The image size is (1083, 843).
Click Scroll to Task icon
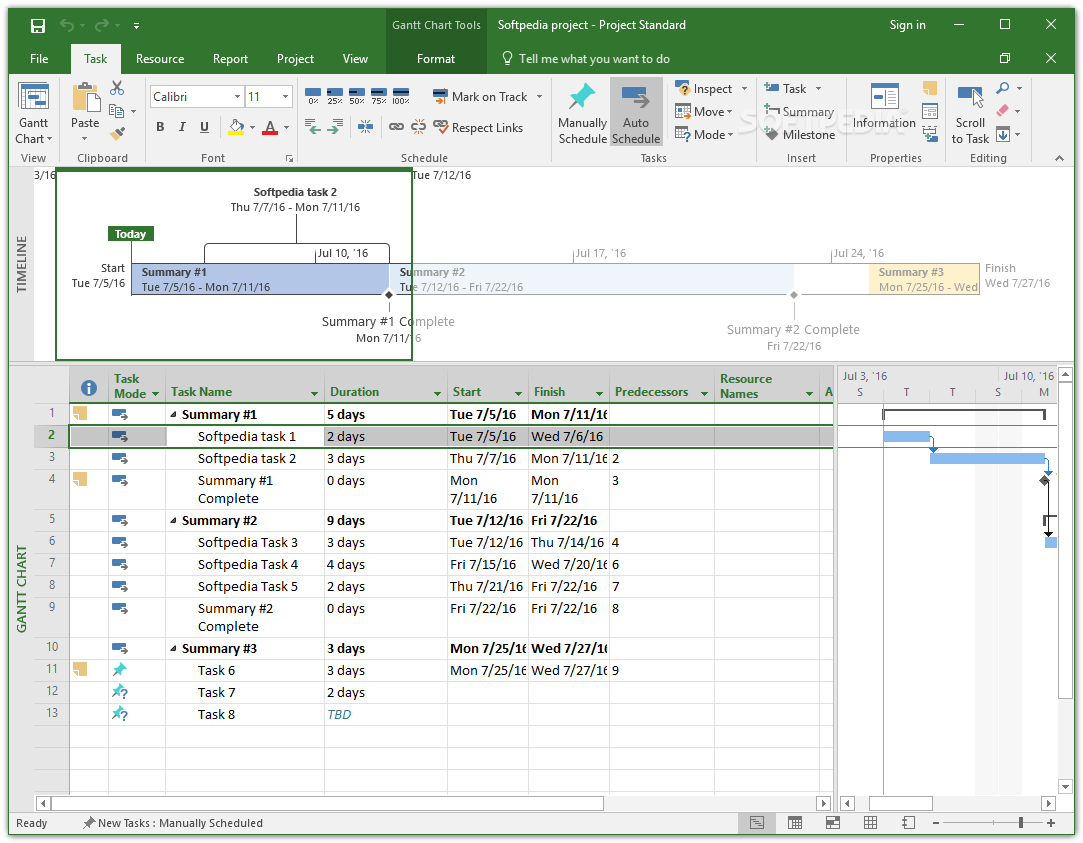pyautogui.click(x=970, y=113)
